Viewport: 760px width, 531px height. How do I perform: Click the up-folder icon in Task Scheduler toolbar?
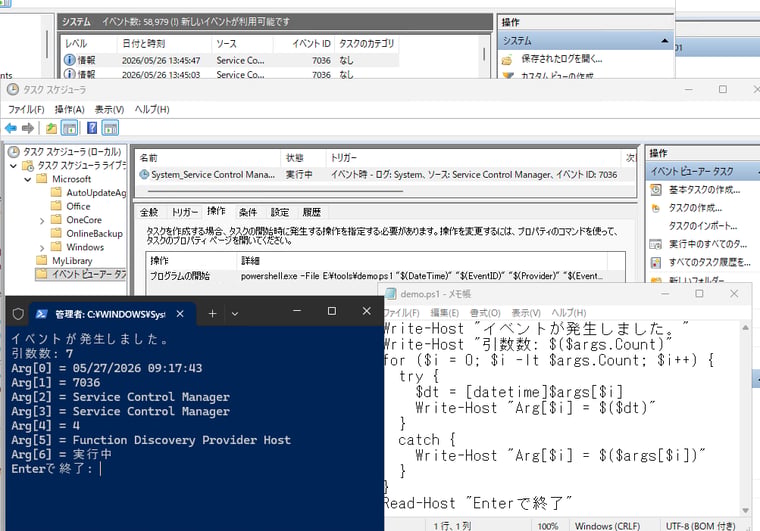coord(51,128)
